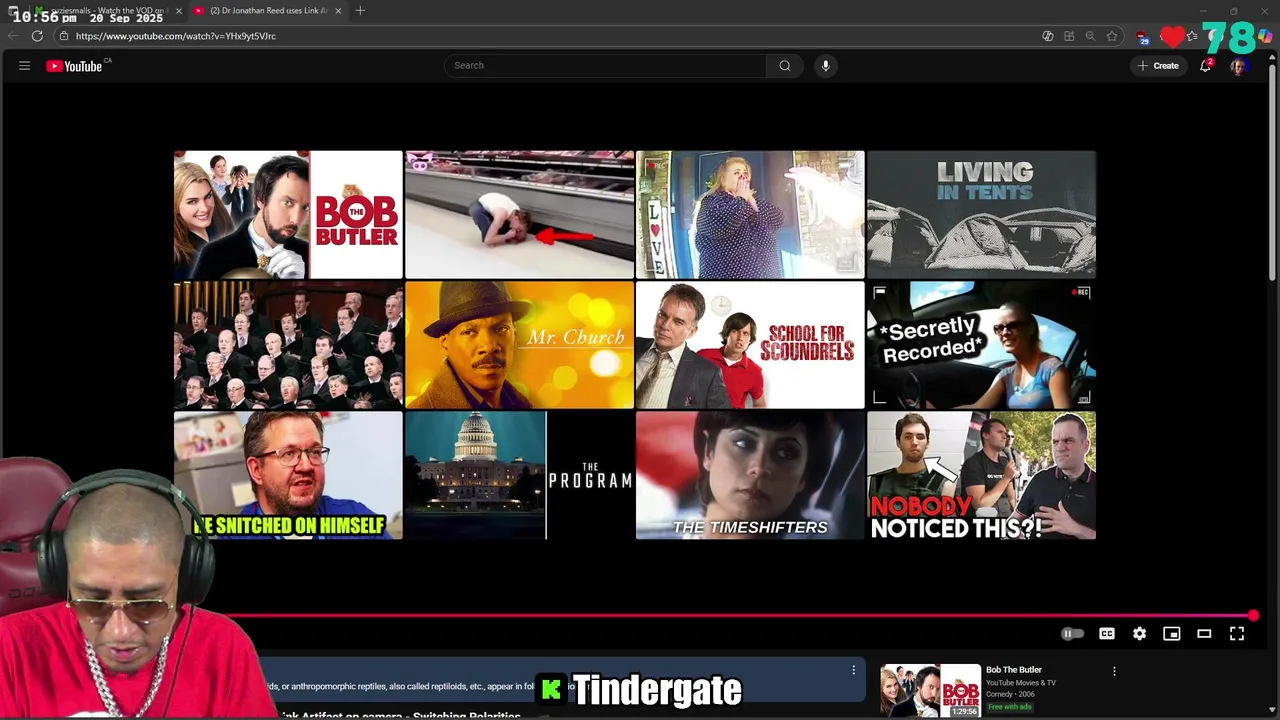Viewport: 1280px width, 720px height.
Task: Open options for Bob The Butler recommendation
Action: tap(1114, 671)
